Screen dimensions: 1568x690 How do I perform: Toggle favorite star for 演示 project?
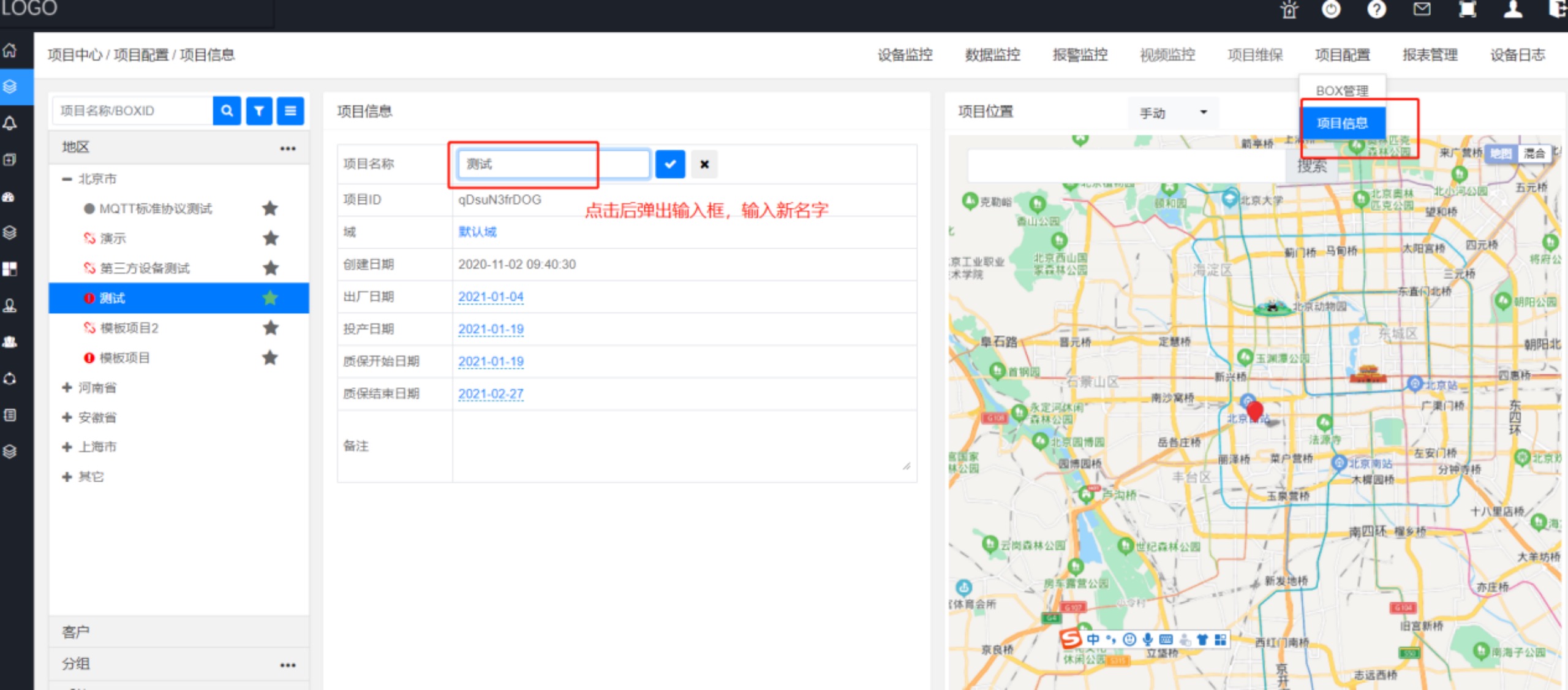(270, 238)
